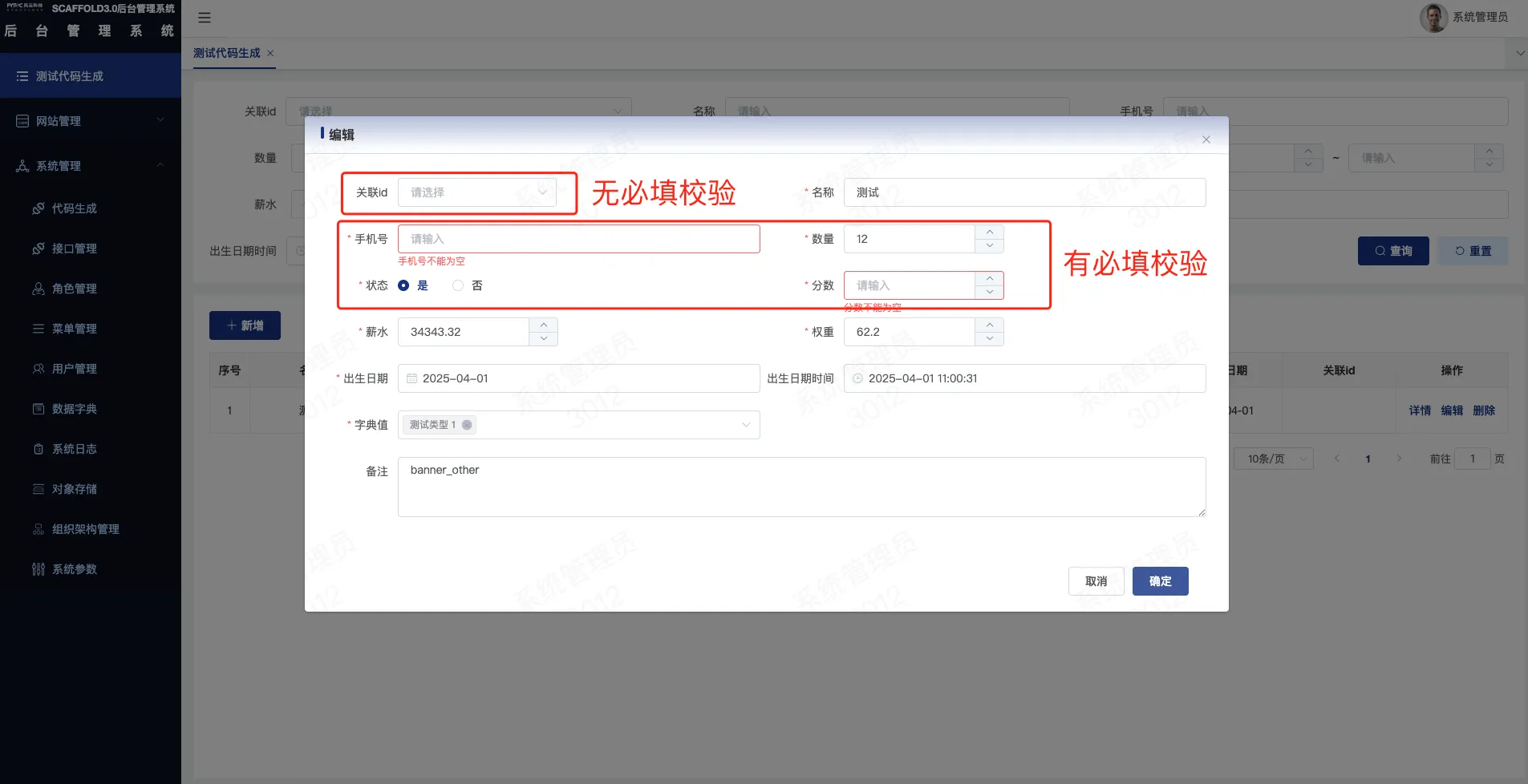Decrease 薪水 value with down arrow

543,338
